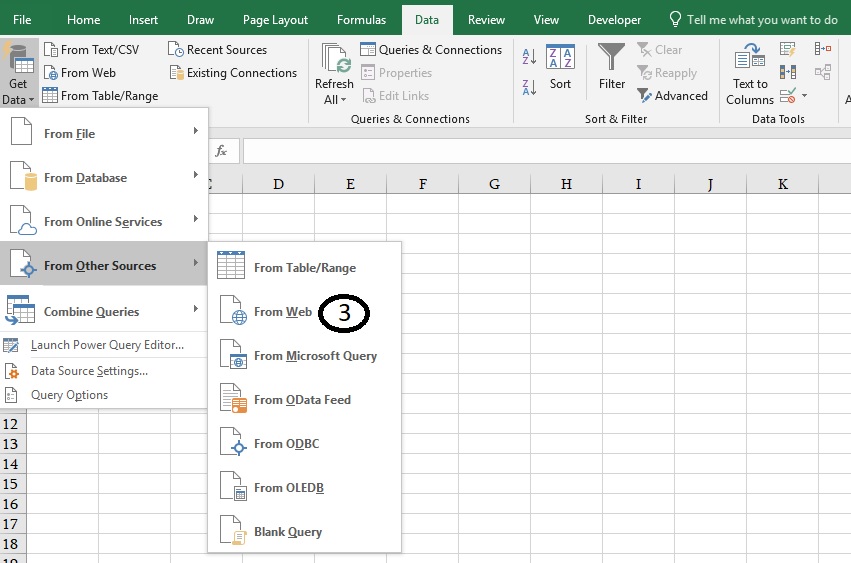
Task: Click From Table/Range in the ribbon
Action: pos(100,96)
